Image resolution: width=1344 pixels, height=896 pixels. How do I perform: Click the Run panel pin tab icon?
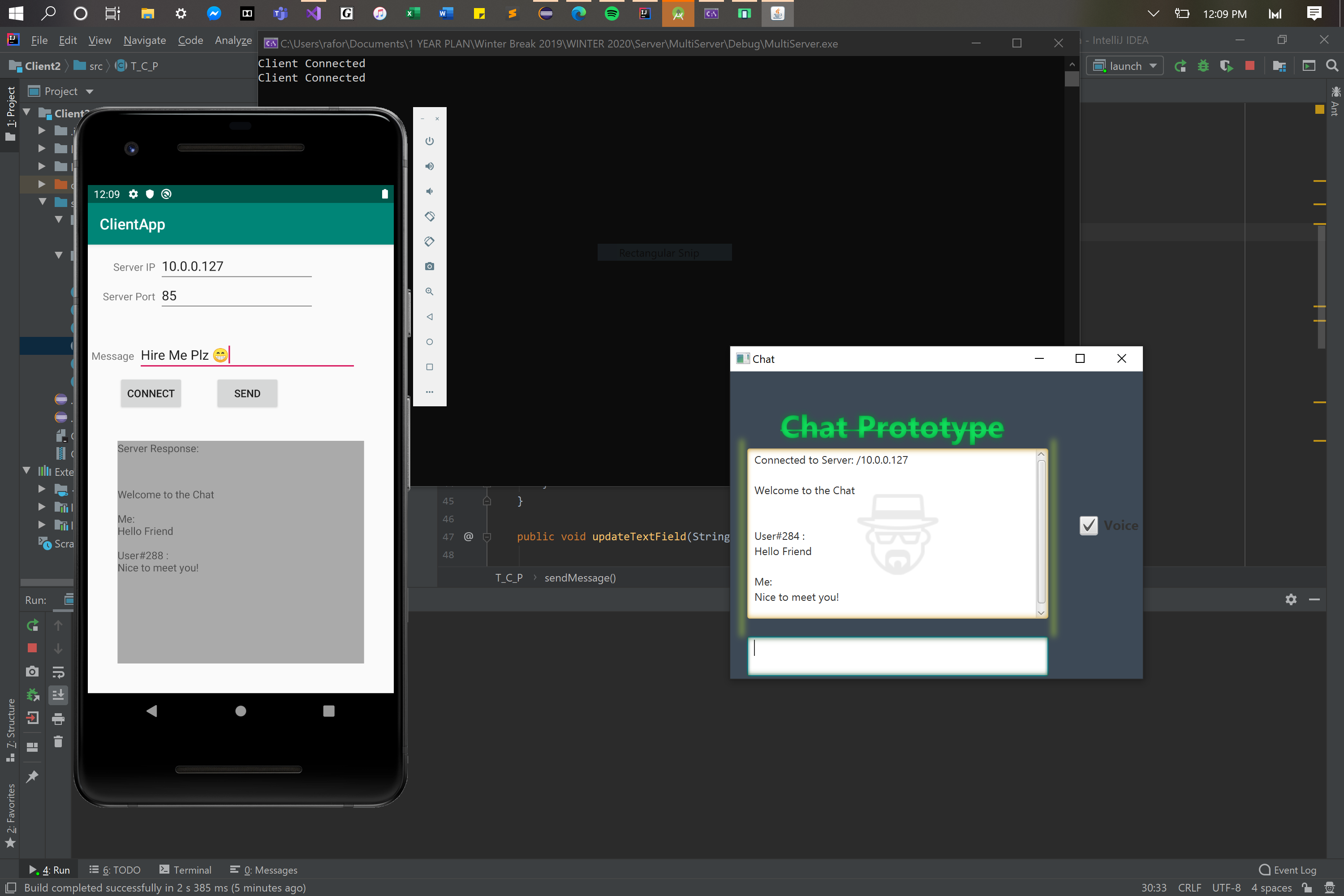33,776
